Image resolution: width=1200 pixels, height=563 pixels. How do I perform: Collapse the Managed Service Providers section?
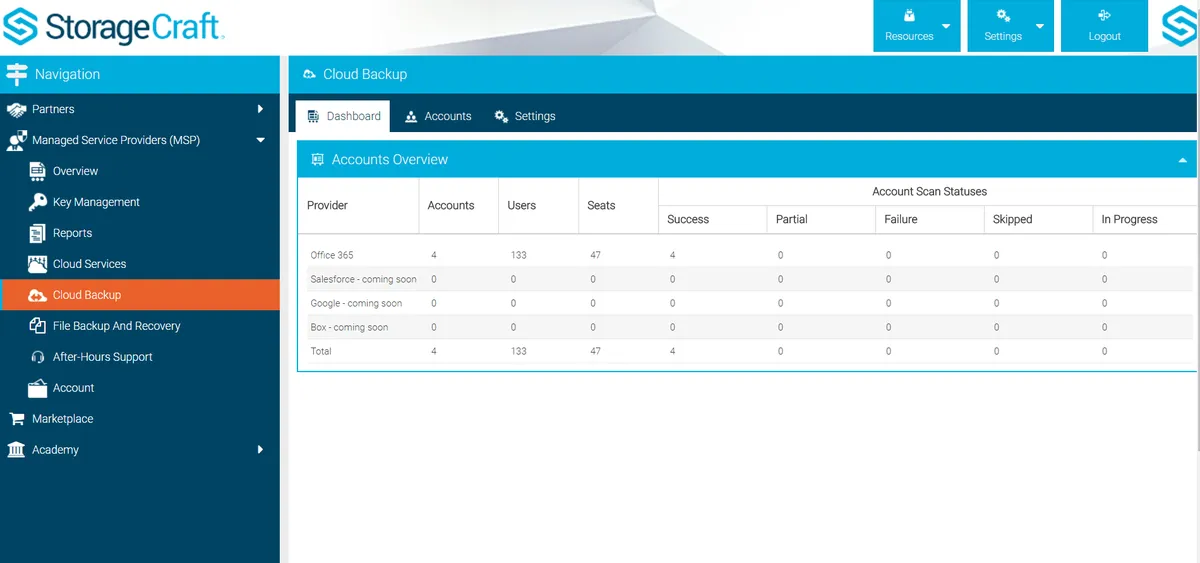(x=260, y=140)
